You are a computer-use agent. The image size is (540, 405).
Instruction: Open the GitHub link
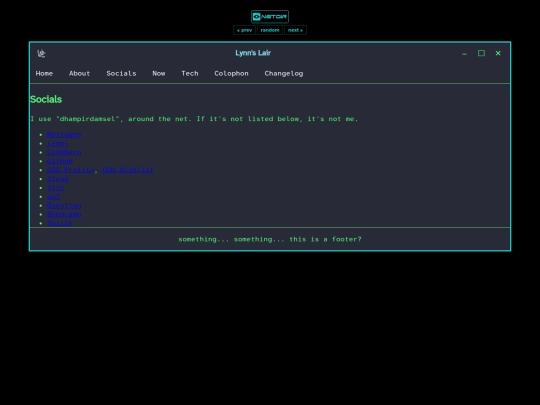60,161
